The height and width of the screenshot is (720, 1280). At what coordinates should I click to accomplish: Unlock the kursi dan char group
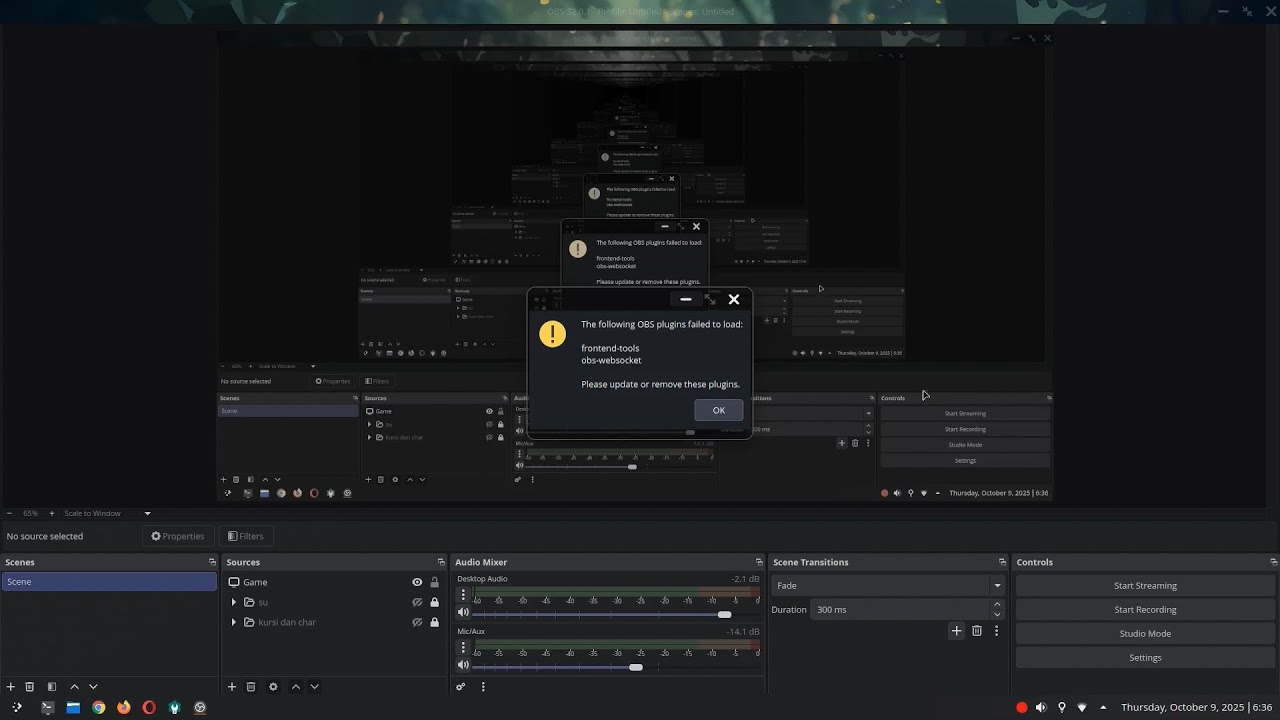pos(434,622)
